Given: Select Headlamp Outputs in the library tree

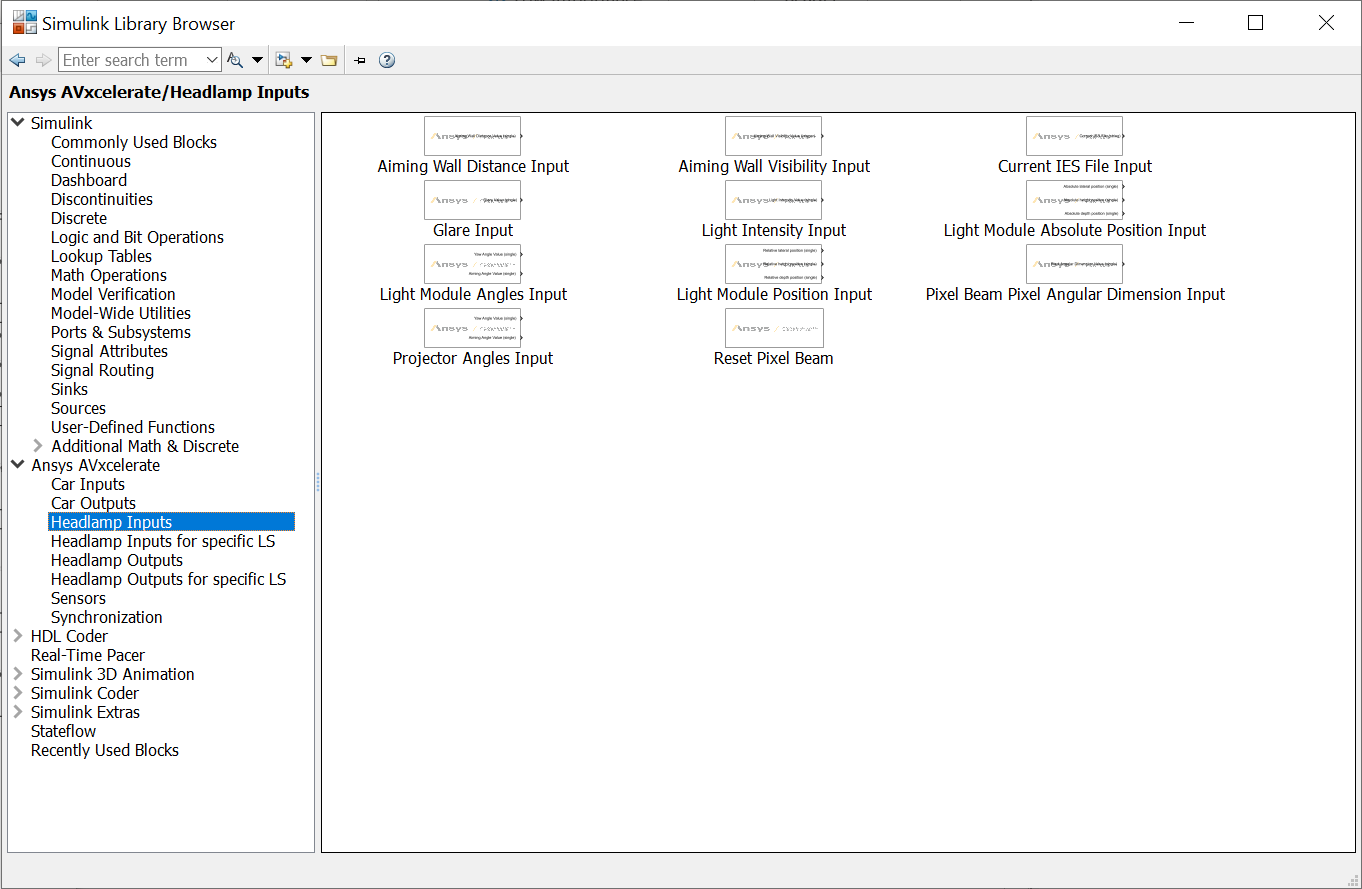Looking at the screenshot, I should [117, 560].
